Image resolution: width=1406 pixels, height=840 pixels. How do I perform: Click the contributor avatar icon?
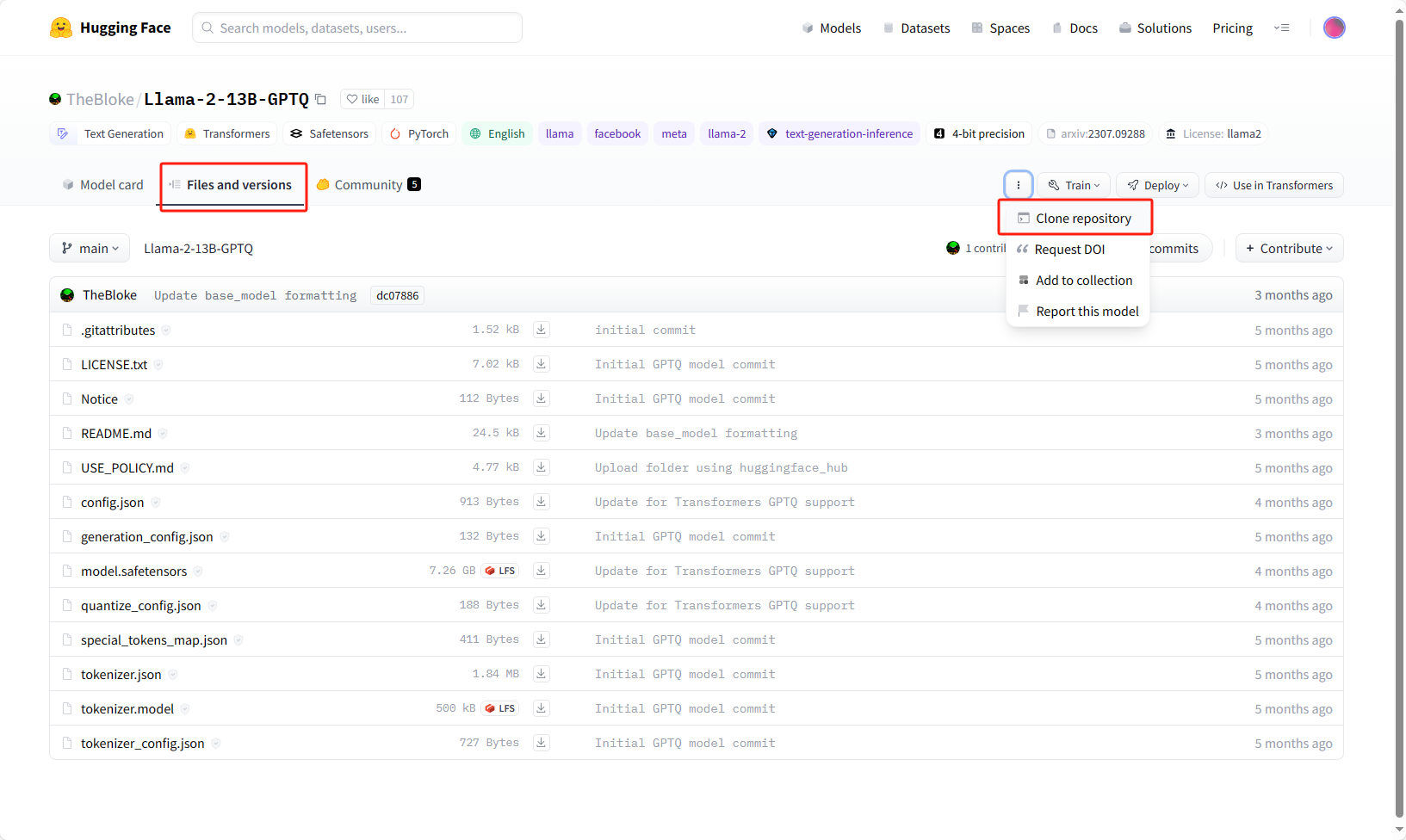pos(952,248)
